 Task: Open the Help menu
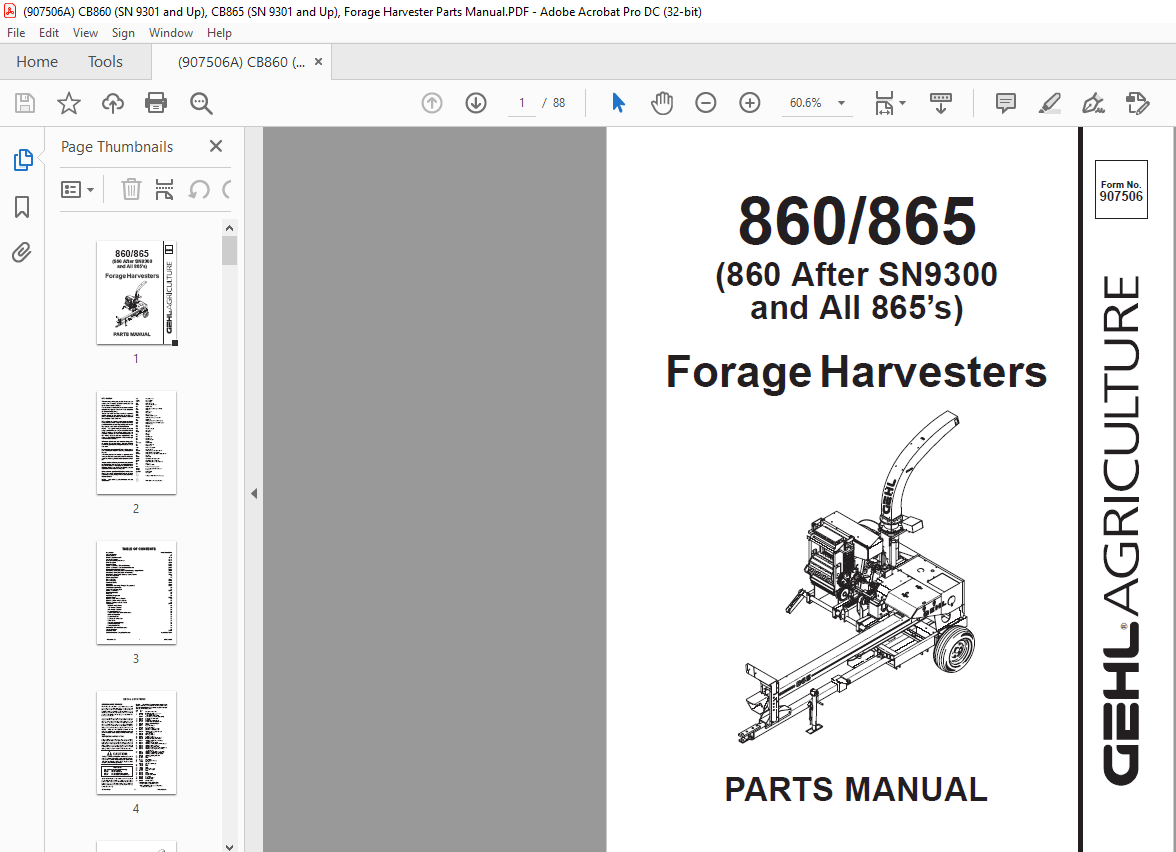coord(219,33)
